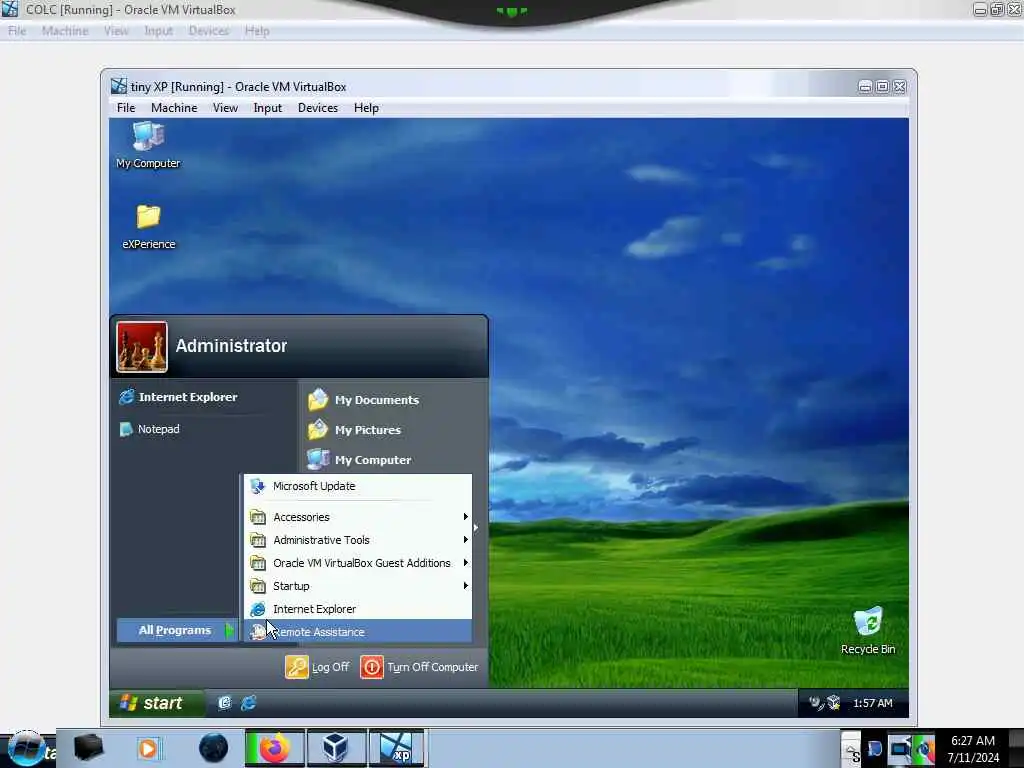Click host clock showing 6:27 AM
The height and width of the screenshot is (768, 1024).
pos(973,749)
